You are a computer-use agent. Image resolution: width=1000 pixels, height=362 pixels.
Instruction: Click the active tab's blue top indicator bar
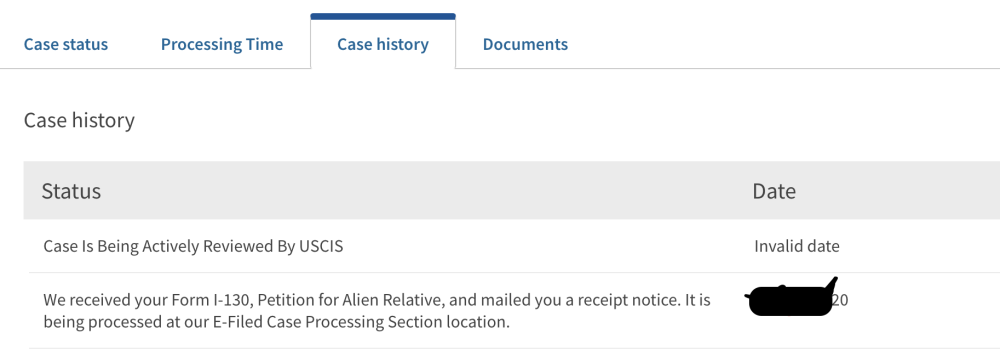click(383, 17)
